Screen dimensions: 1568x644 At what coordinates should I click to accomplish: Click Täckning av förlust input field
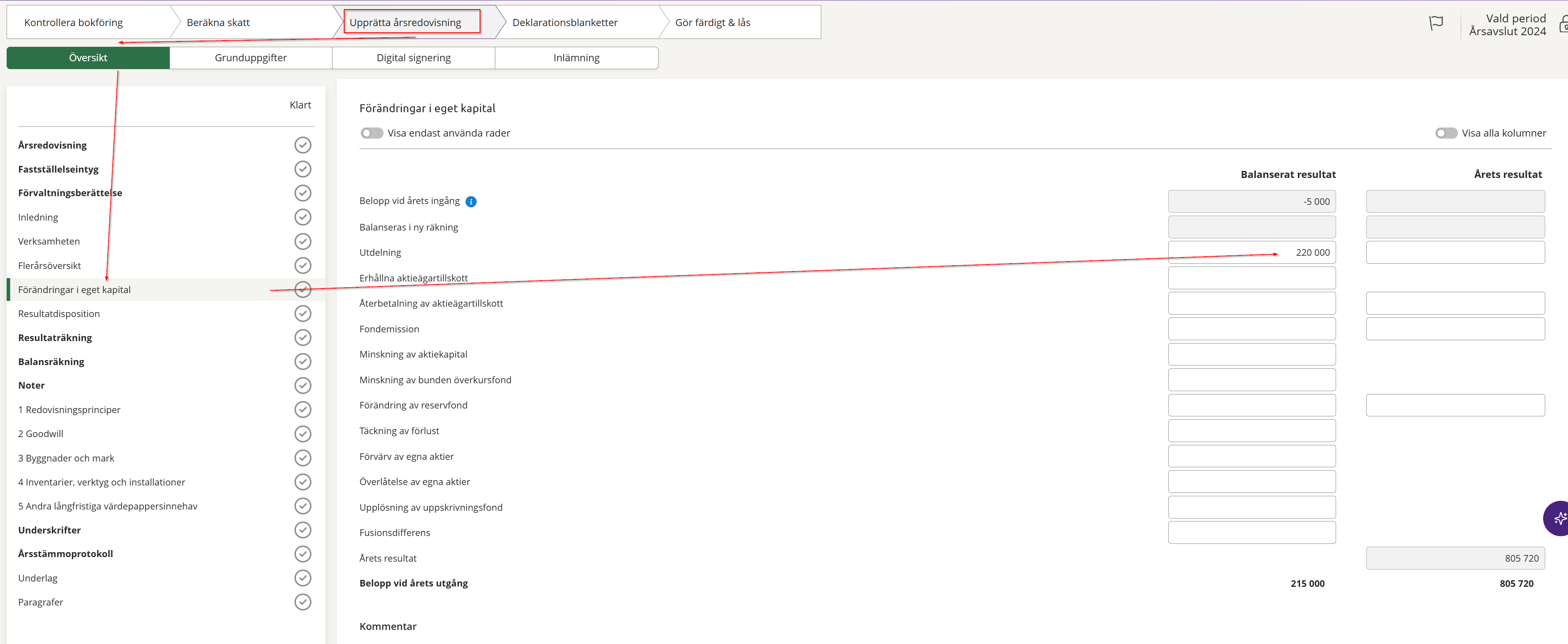click(1252, 430)
